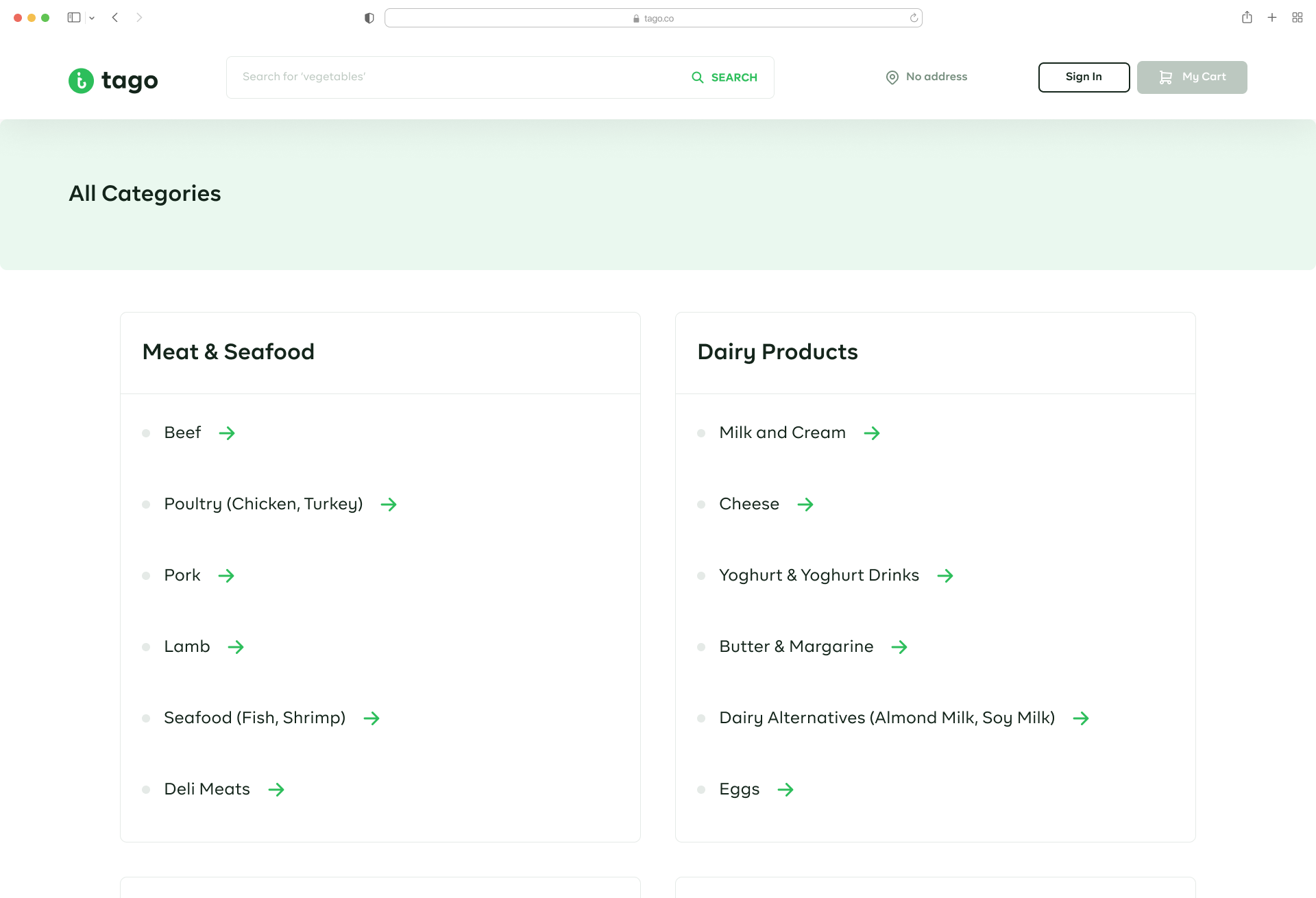Click the browser share icon
The width and height of the screenshot is (1316, 898).
click(1247, 18)
